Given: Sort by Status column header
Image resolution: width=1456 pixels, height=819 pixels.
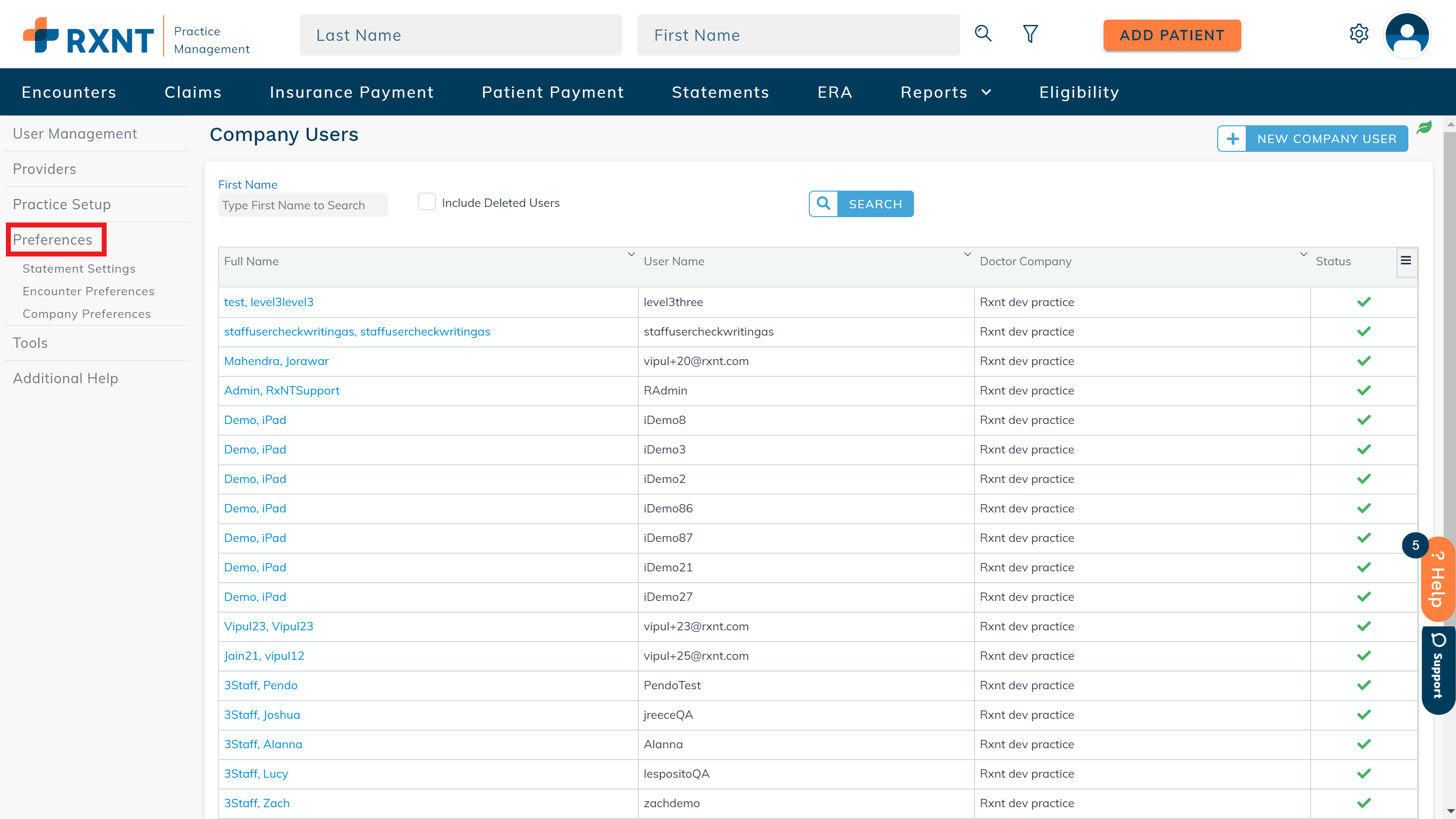Looking at the screenshot, I should [x=1333, y=261].
